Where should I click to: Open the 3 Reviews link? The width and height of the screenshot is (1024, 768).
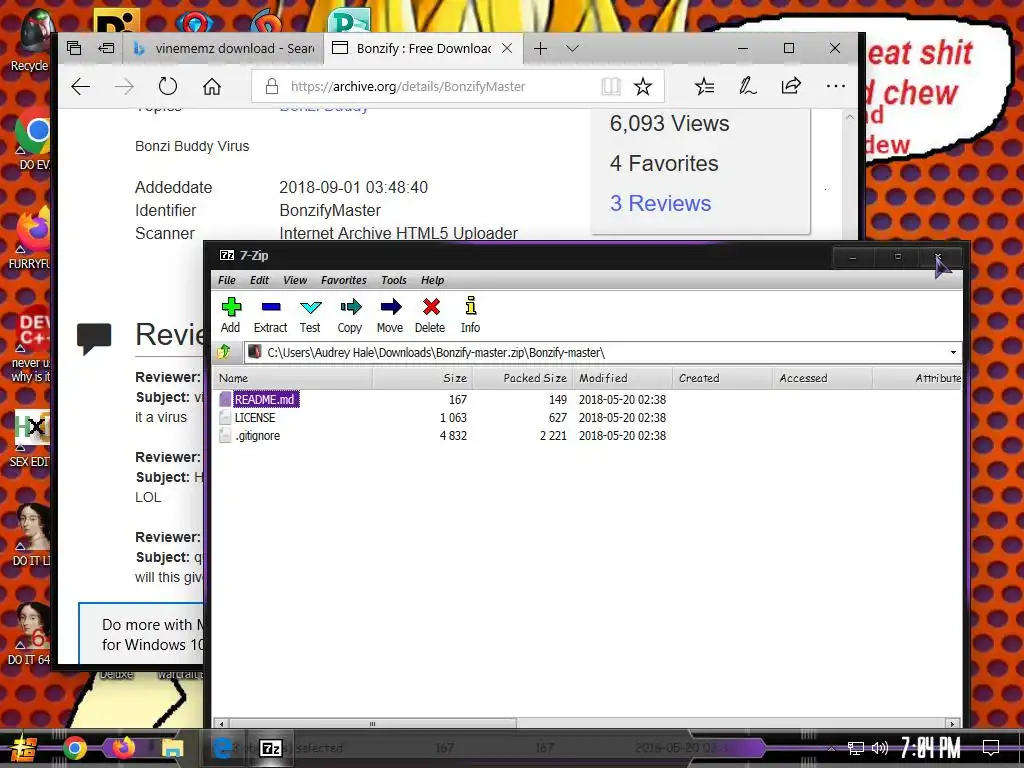660,203
